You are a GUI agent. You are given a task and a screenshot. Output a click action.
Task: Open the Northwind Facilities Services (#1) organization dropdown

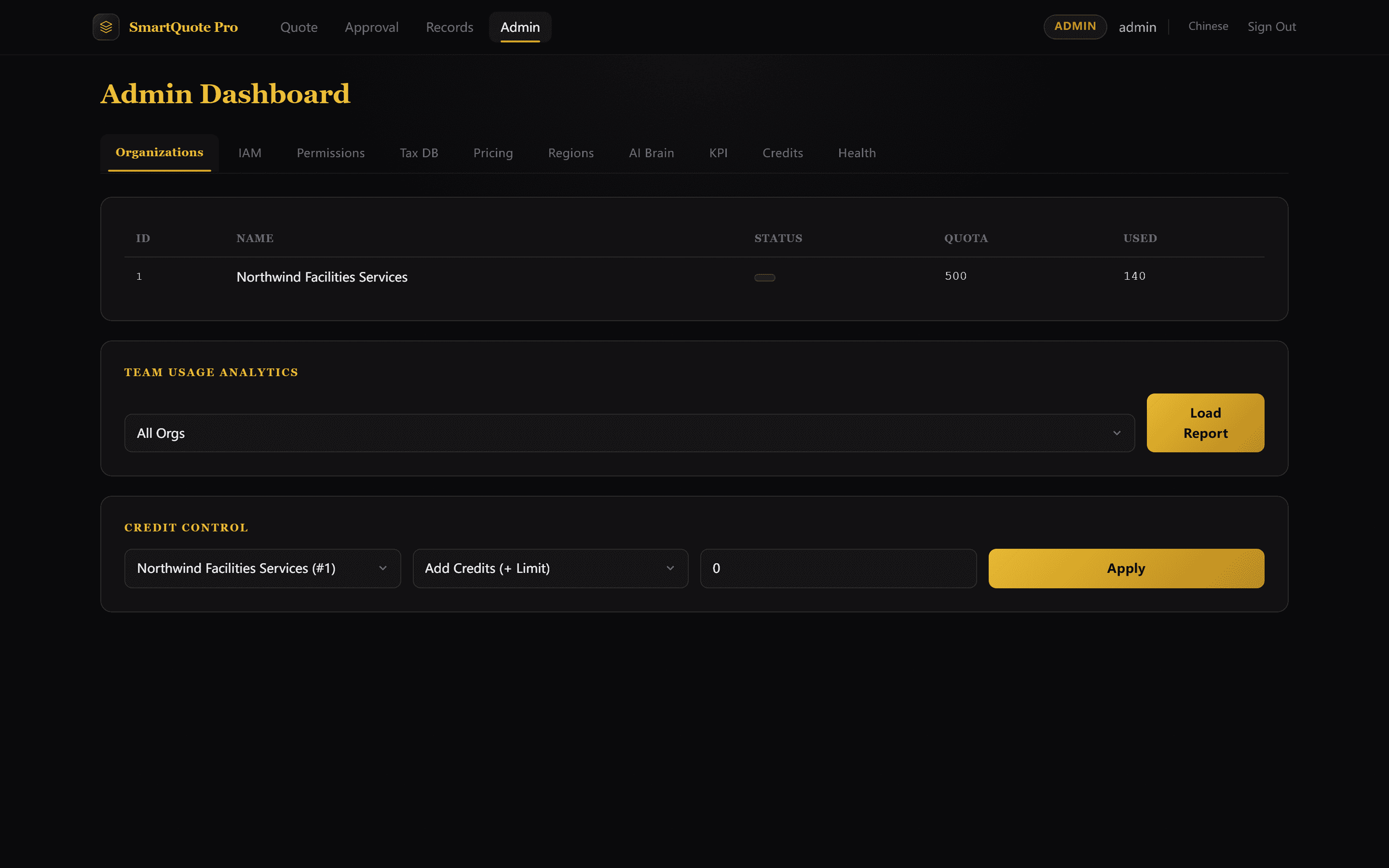pos(262,569)
